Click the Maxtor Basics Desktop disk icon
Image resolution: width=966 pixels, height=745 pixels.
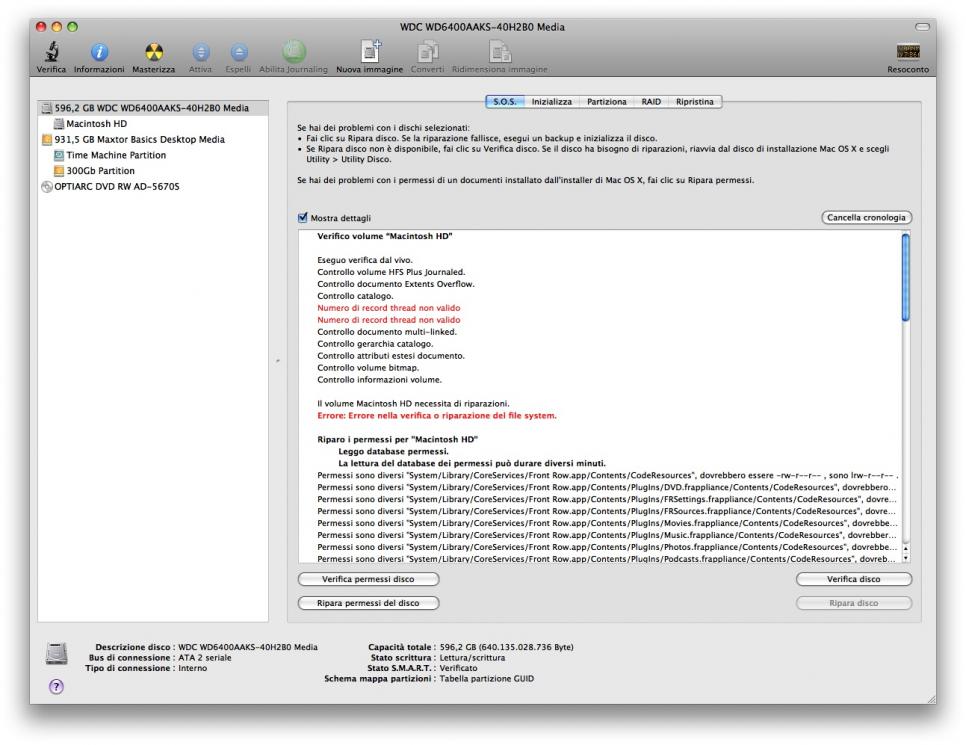click(x=47, y=140)
